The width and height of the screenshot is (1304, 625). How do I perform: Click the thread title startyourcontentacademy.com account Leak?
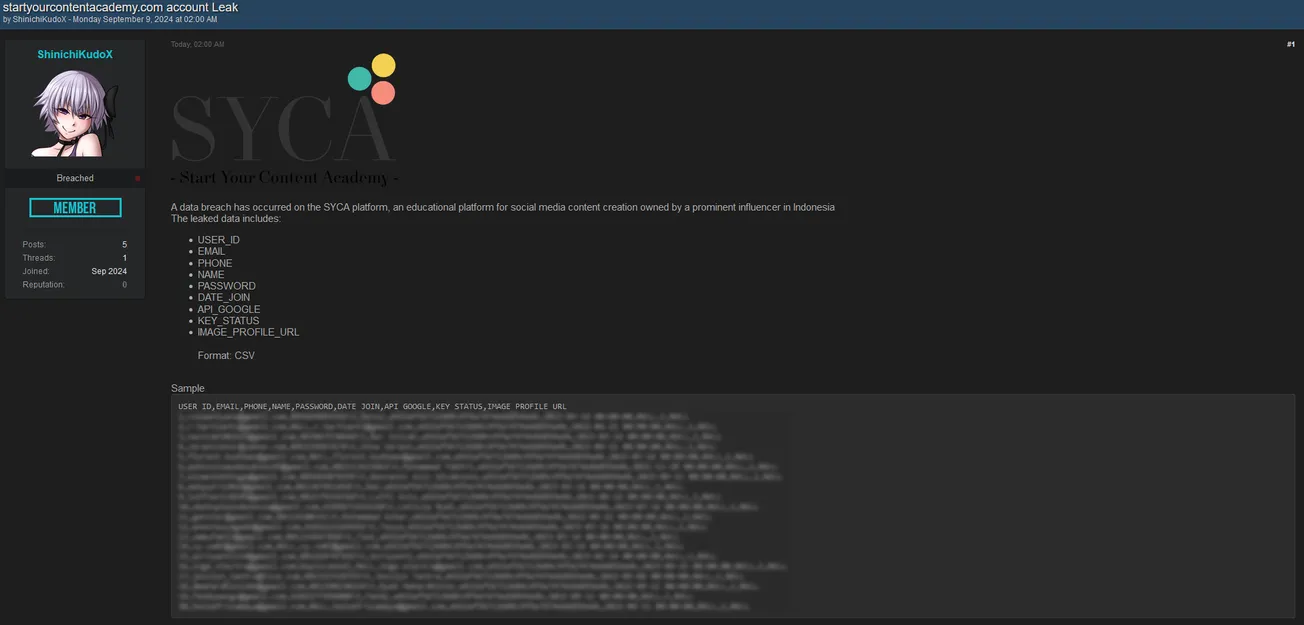point(120,7)
